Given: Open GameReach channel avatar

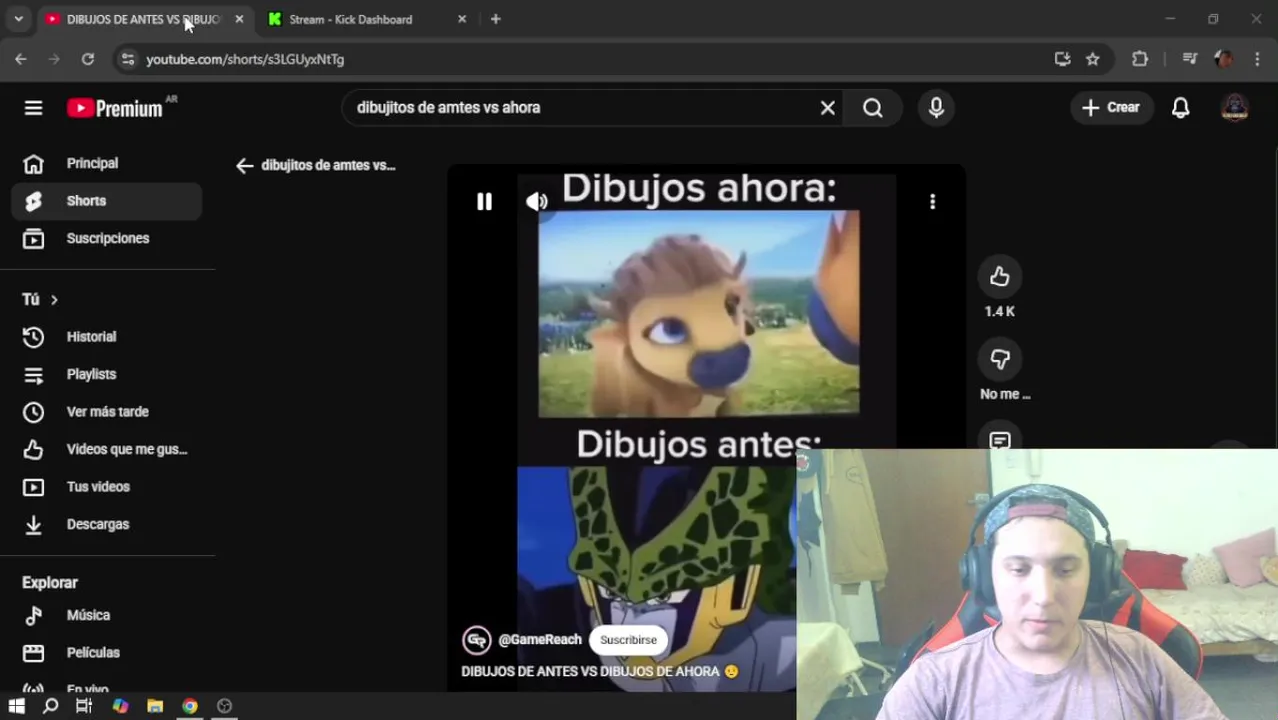Looking at the screenshot, I should tap(477, 640).
